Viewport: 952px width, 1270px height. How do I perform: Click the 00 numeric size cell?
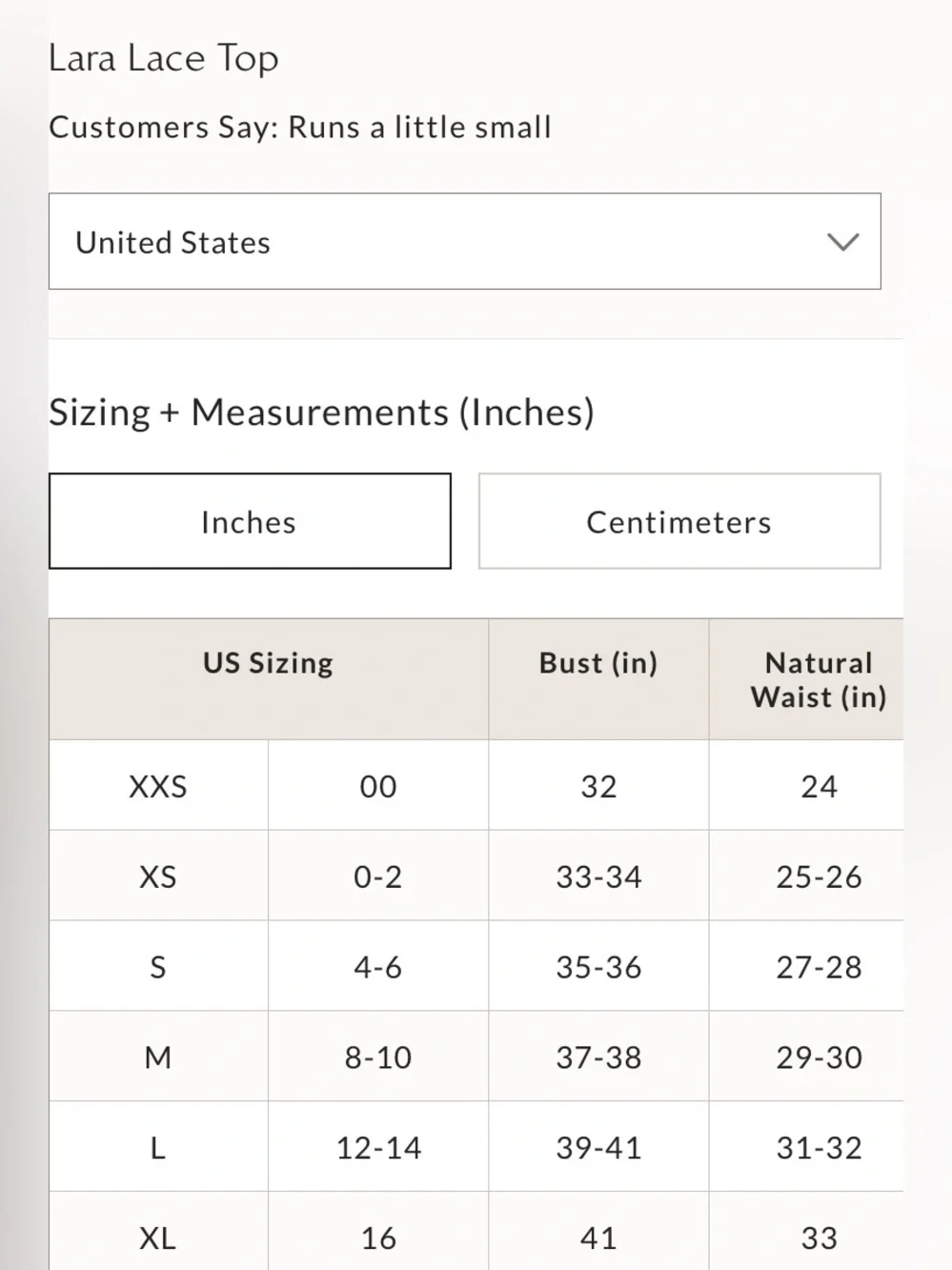pyautogui.click(x=378, y=786)
